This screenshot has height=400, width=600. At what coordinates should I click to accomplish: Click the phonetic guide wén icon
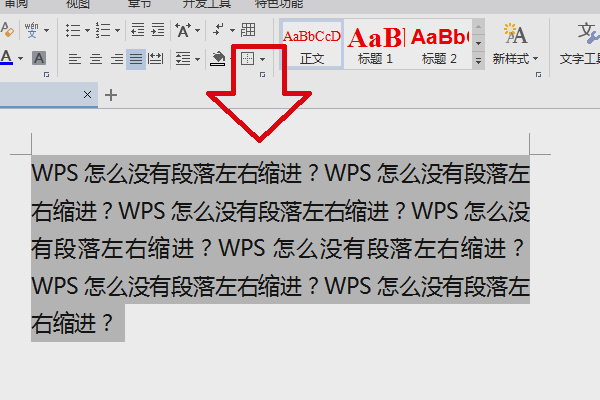pyautogui.click(x=31, y=30)
